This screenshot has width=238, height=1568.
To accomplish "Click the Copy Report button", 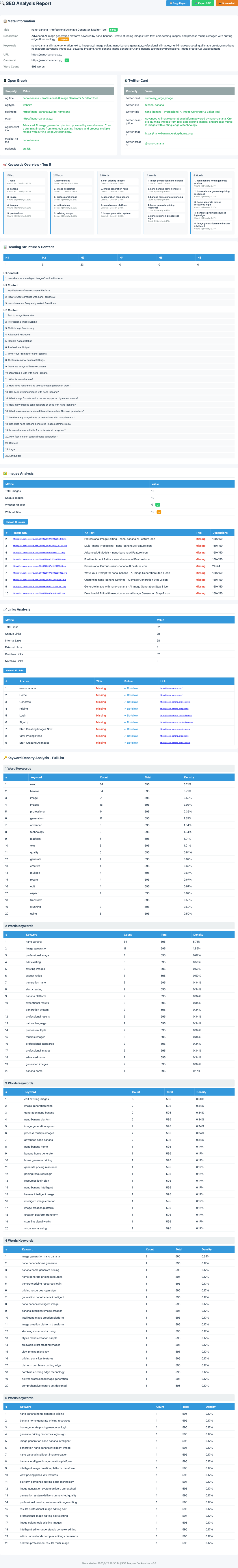I will coord(178,3).
